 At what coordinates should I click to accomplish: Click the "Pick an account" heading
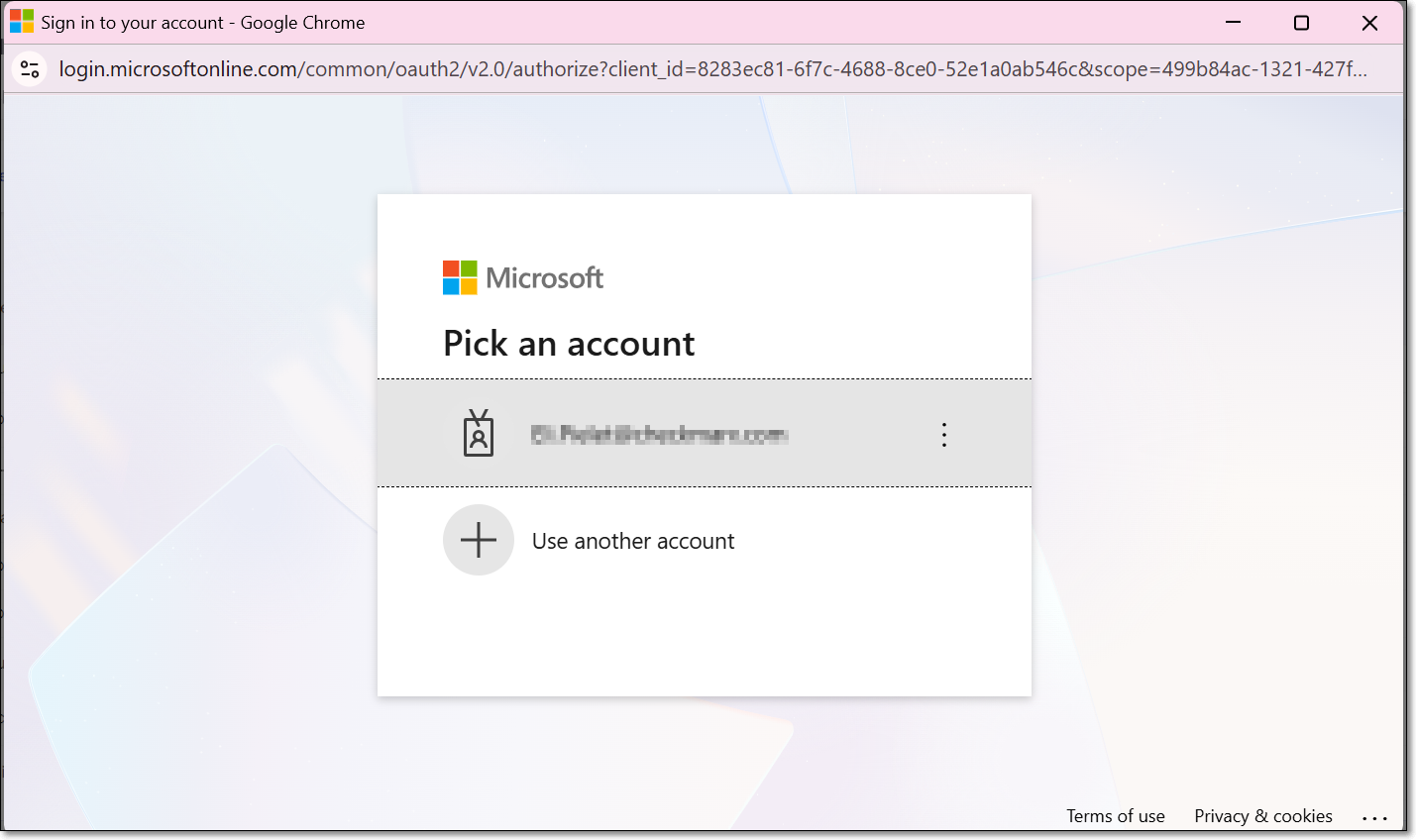coord(569,344)
